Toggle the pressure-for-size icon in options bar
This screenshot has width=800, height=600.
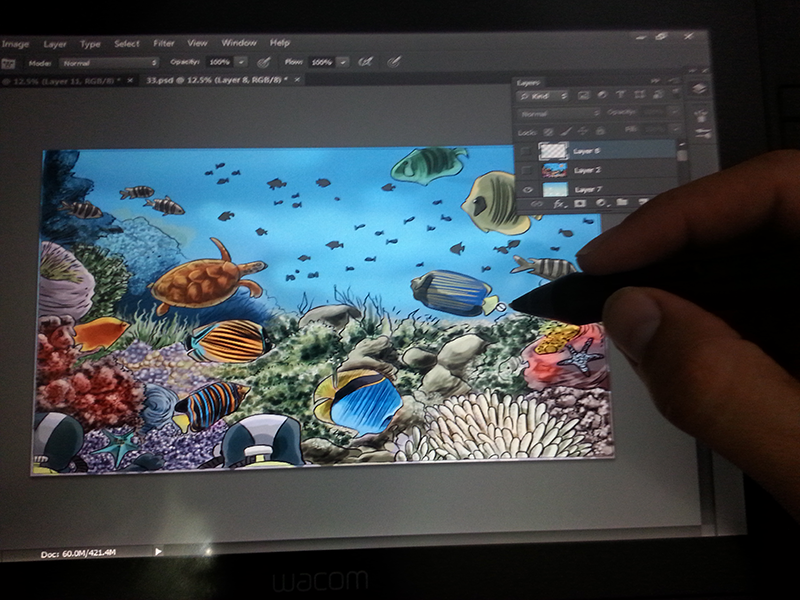pyautogui.click(x=393, y=62)
